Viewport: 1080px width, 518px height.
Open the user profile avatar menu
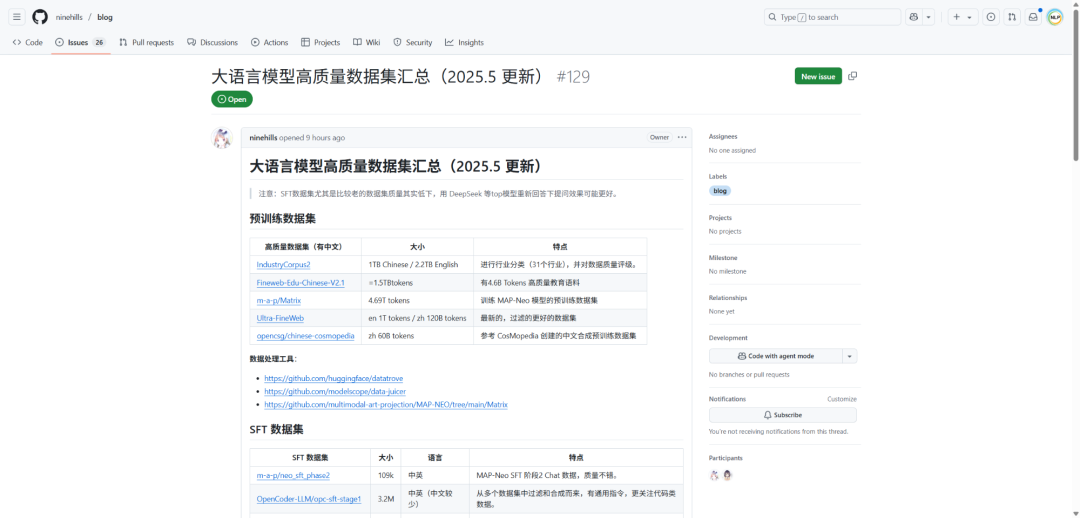pyautogui.click(x=1055, y=17)
